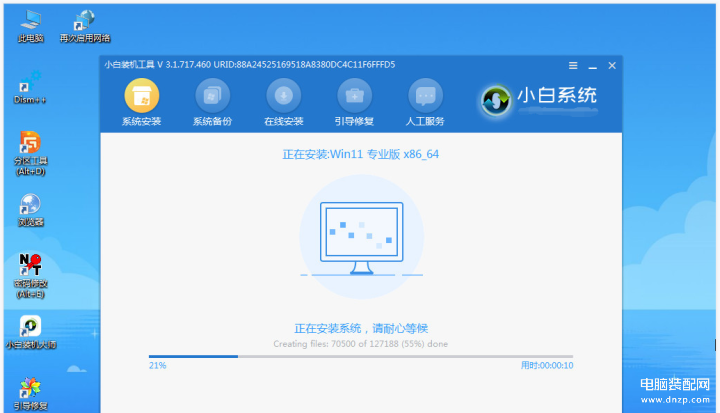Click the installation progress bar
The image size is (720, 413).
point(361,356)
